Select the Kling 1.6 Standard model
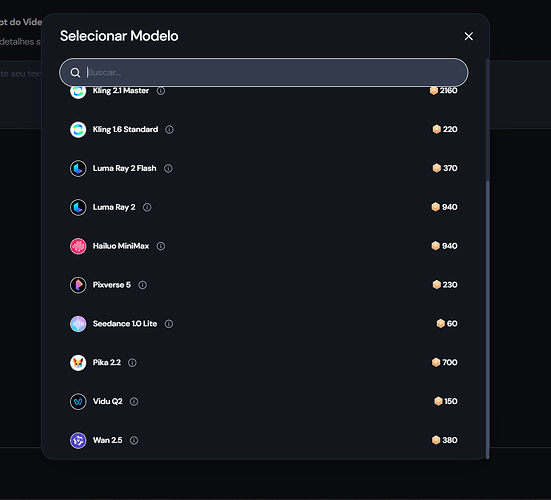The image size is (551, 500). (x=264, y=130)
